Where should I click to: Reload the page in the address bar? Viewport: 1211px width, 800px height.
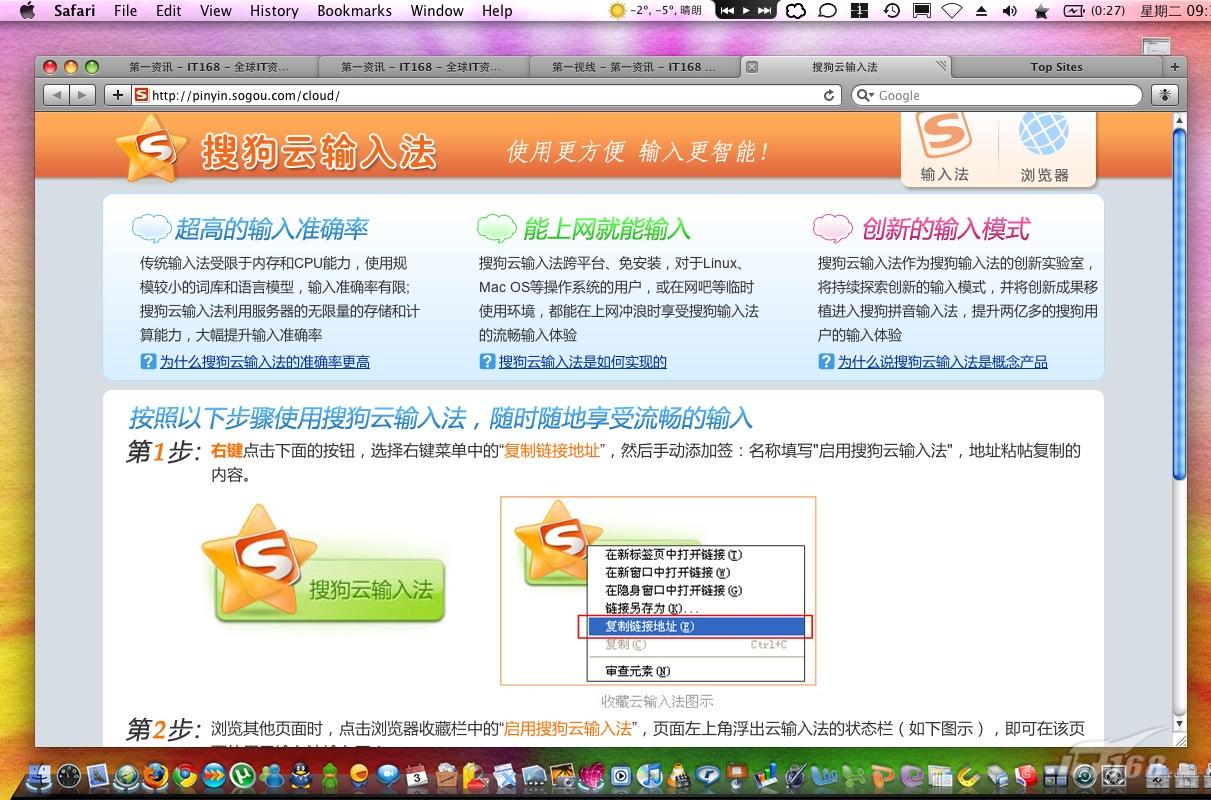tap(828, 95)
